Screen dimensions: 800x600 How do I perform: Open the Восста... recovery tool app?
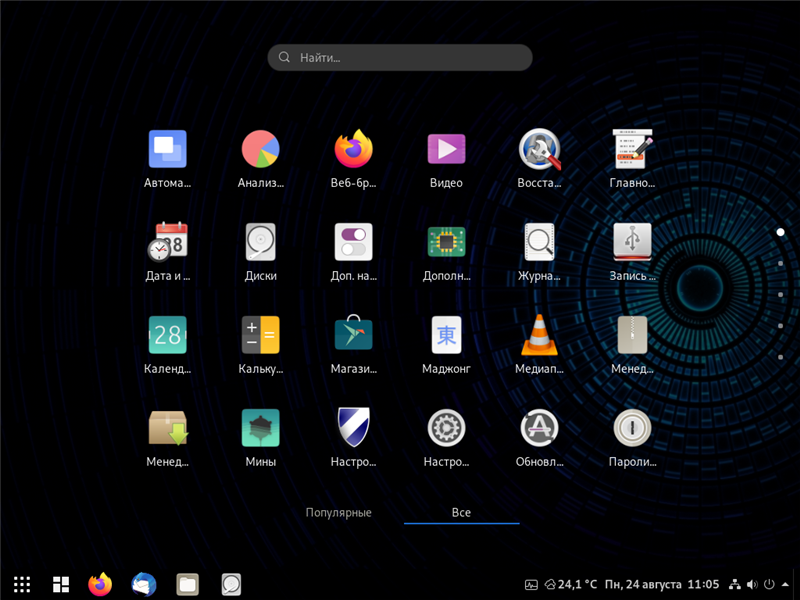pos(539,159)
